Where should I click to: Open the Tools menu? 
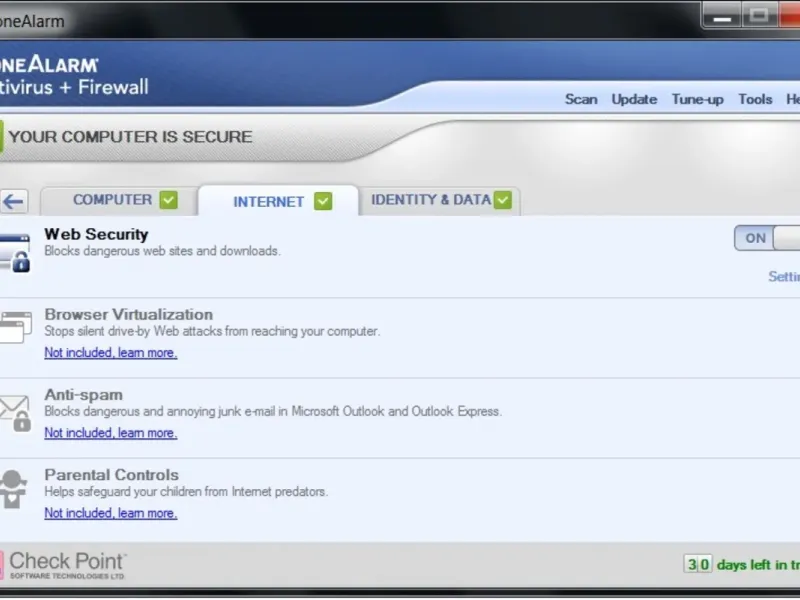click(x=755, y=99)
